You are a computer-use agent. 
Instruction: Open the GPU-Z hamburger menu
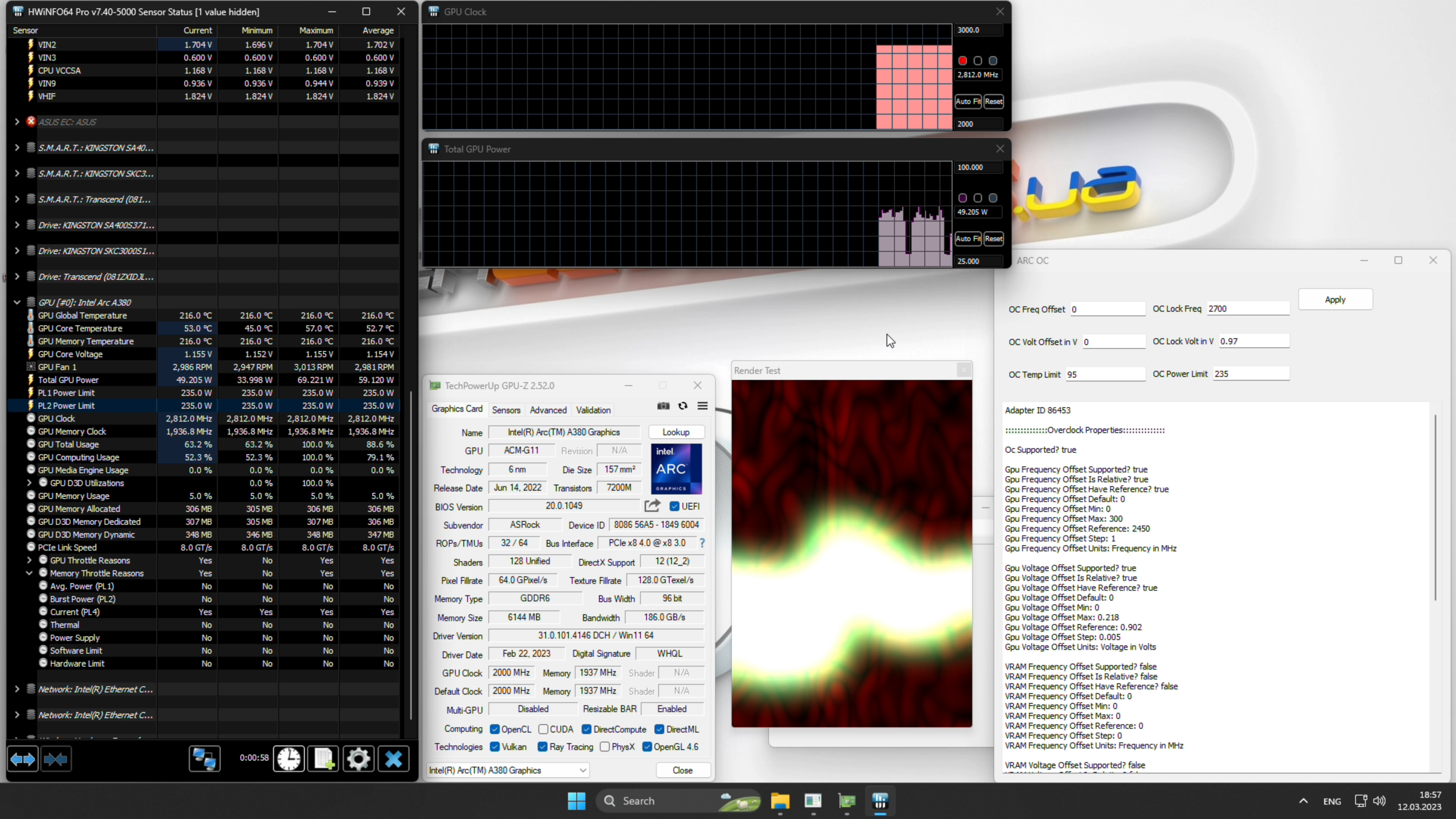tap(703, 406)
